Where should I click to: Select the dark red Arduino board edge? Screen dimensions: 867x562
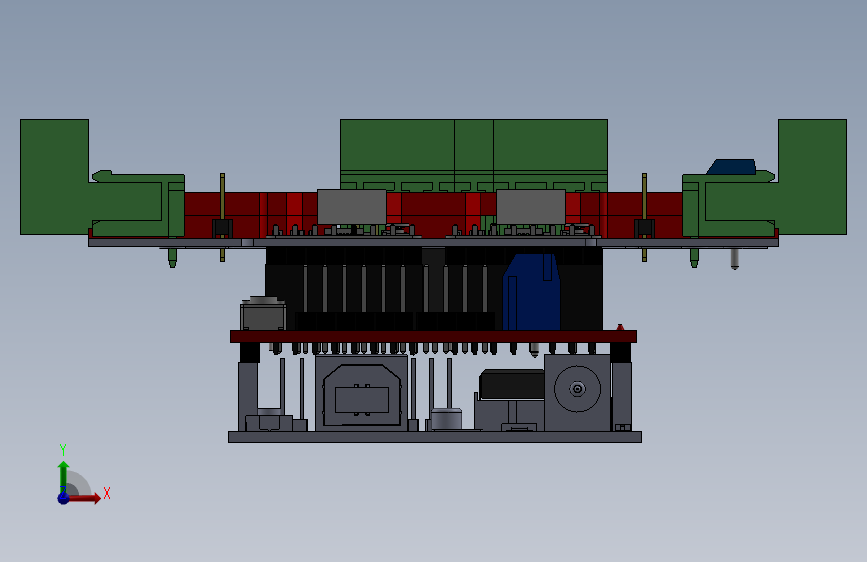coord(433,336)
